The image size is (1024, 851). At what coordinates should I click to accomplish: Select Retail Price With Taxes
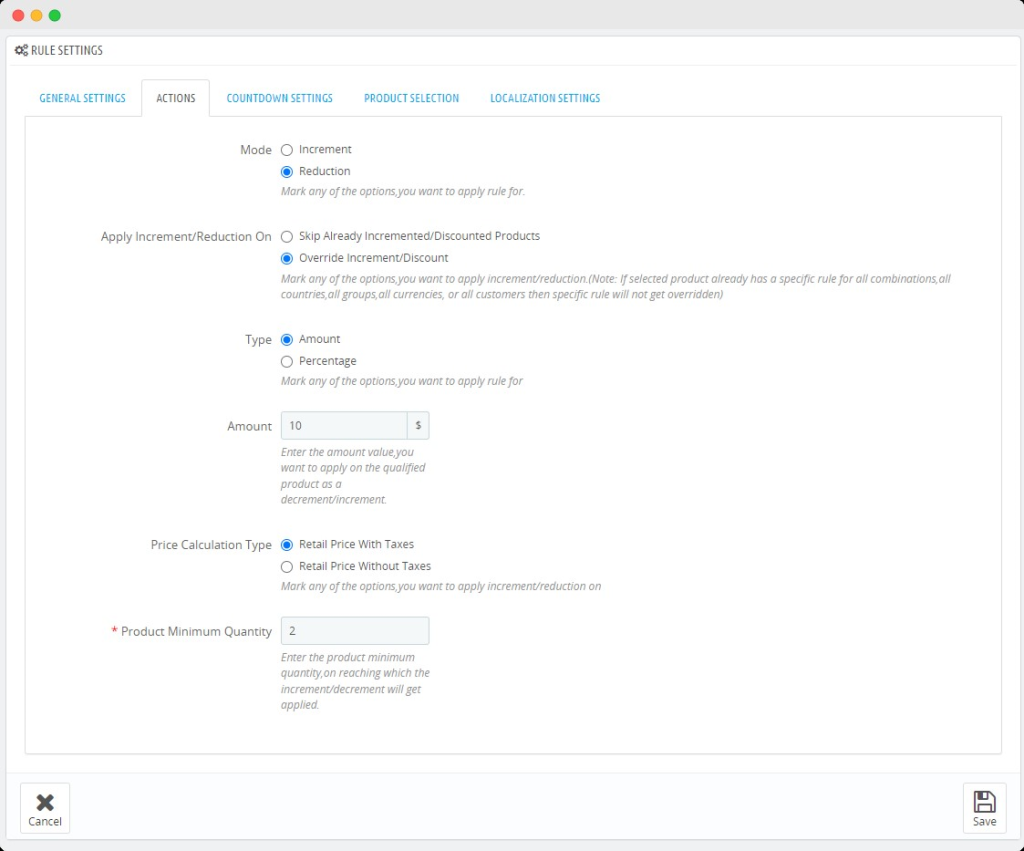(x=287, y=545)
